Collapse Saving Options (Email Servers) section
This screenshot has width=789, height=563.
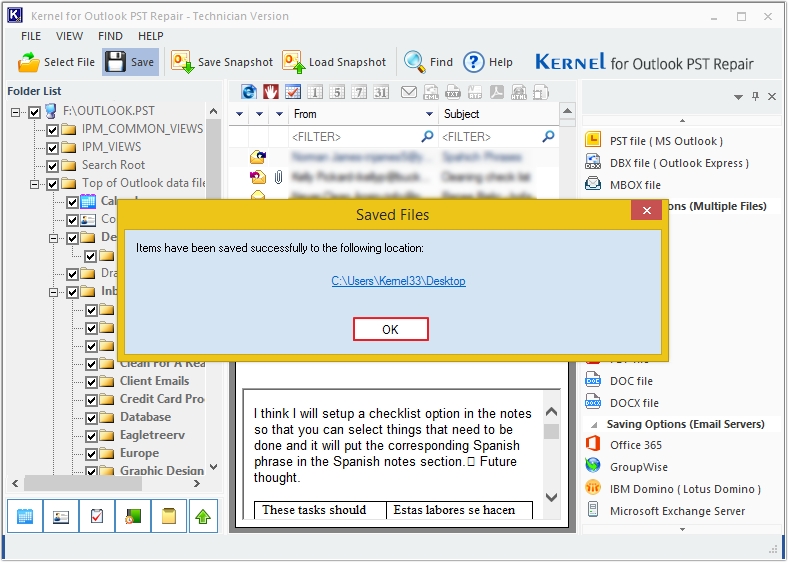pos(594,425)
